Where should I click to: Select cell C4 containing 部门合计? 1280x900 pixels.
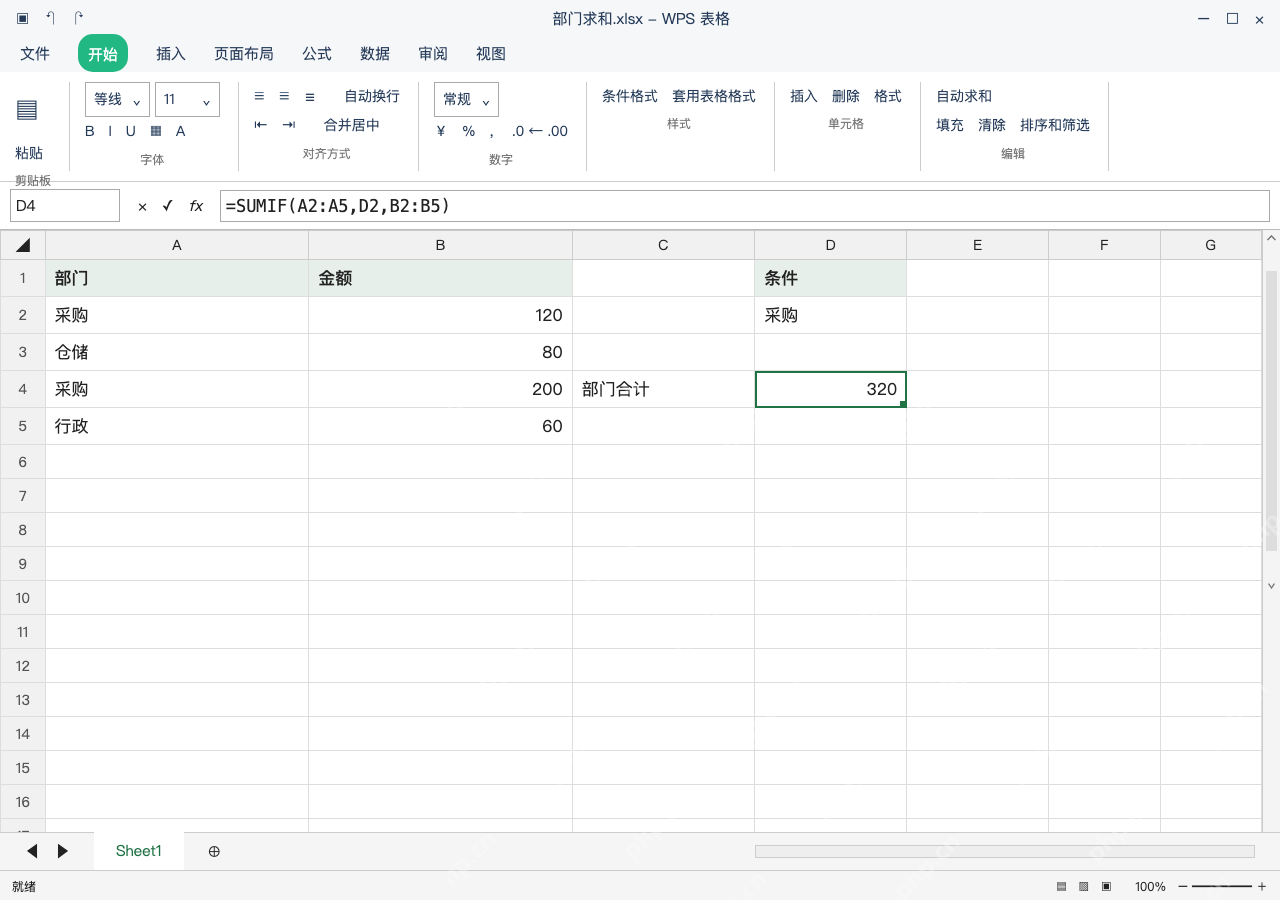click(x=663, y=389)
